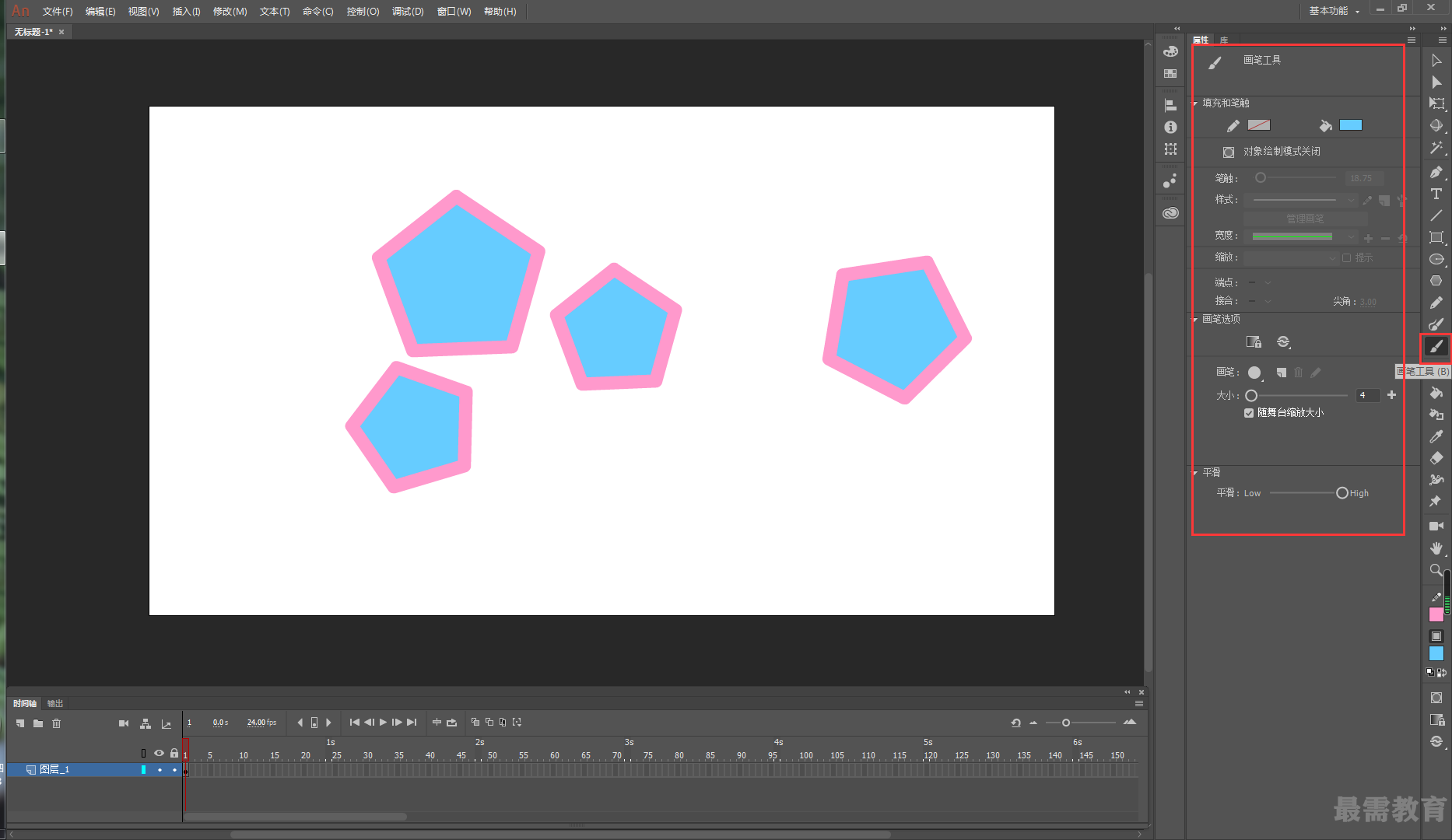Select the Pen tool
Image resolution: width=1452 pixels, height=840 pixels.
pos(1436,172)
